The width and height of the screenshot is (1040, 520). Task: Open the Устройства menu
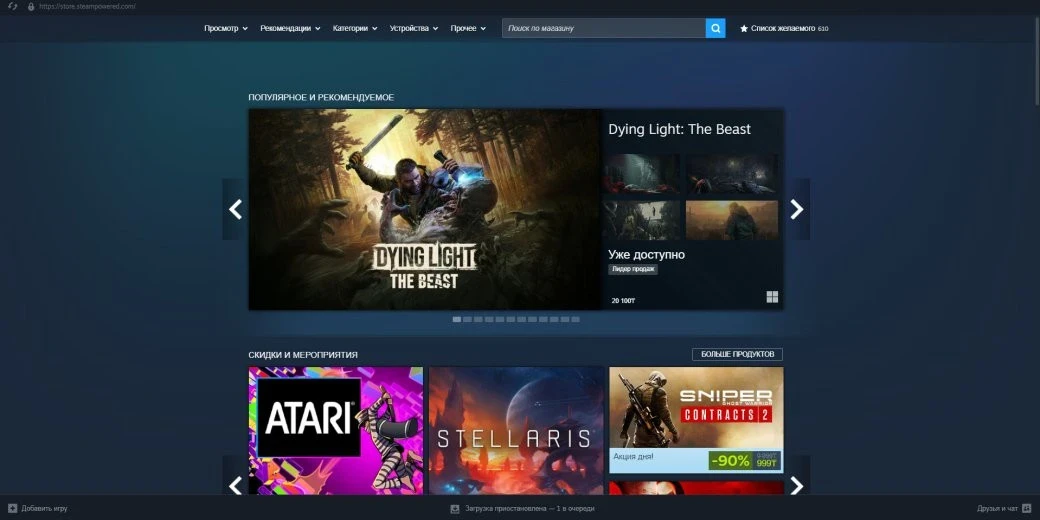[414, 28]
